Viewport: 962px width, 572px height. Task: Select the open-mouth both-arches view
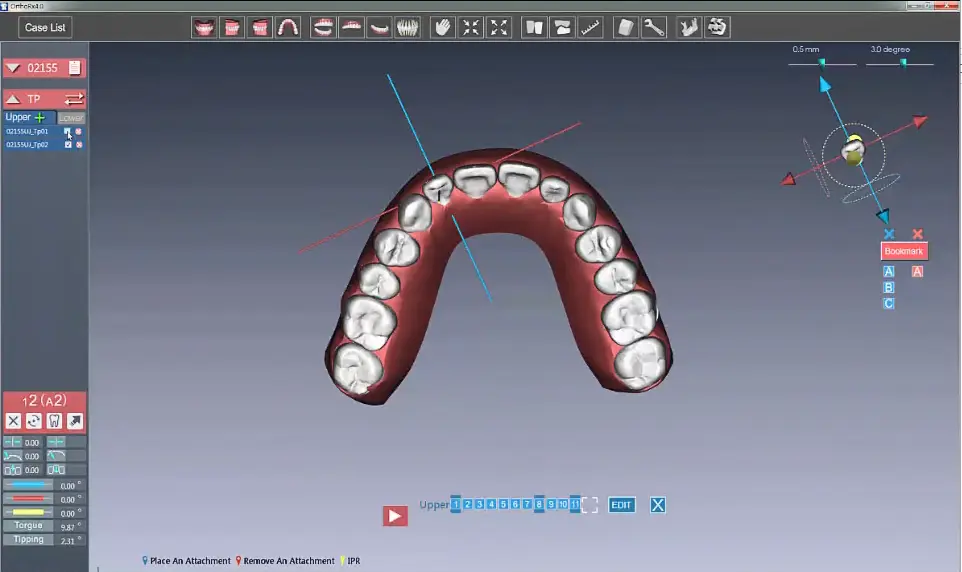[x=323, y=28]
